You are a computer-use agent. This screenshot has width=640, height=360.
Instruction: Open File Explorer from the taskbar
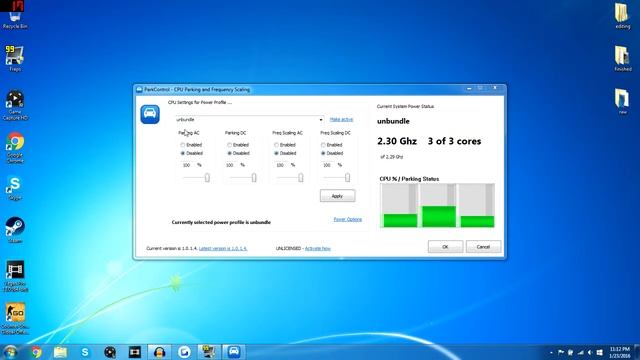click(x=60, y=352)
